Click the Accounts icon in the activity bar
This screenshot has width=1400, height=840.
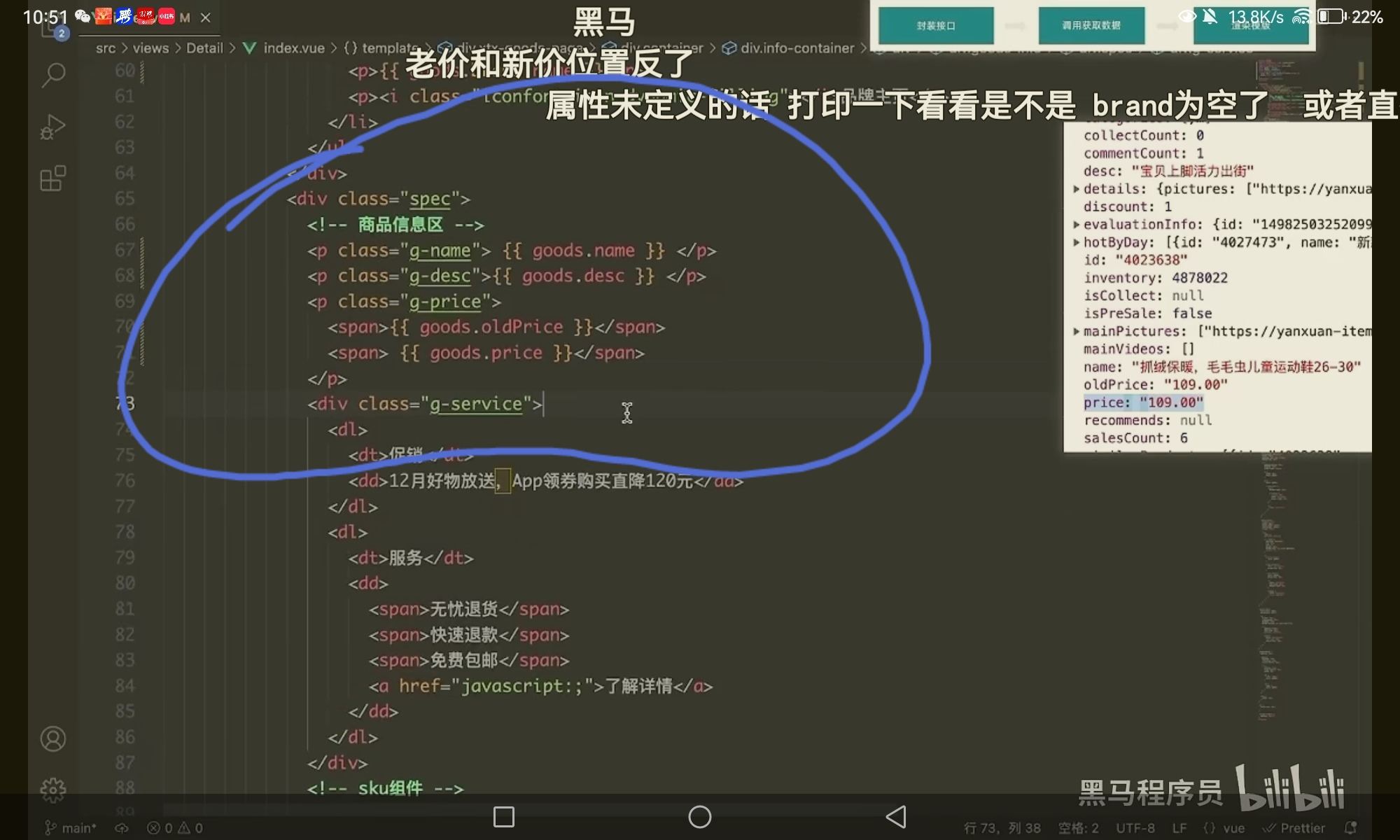coord(53,738)
